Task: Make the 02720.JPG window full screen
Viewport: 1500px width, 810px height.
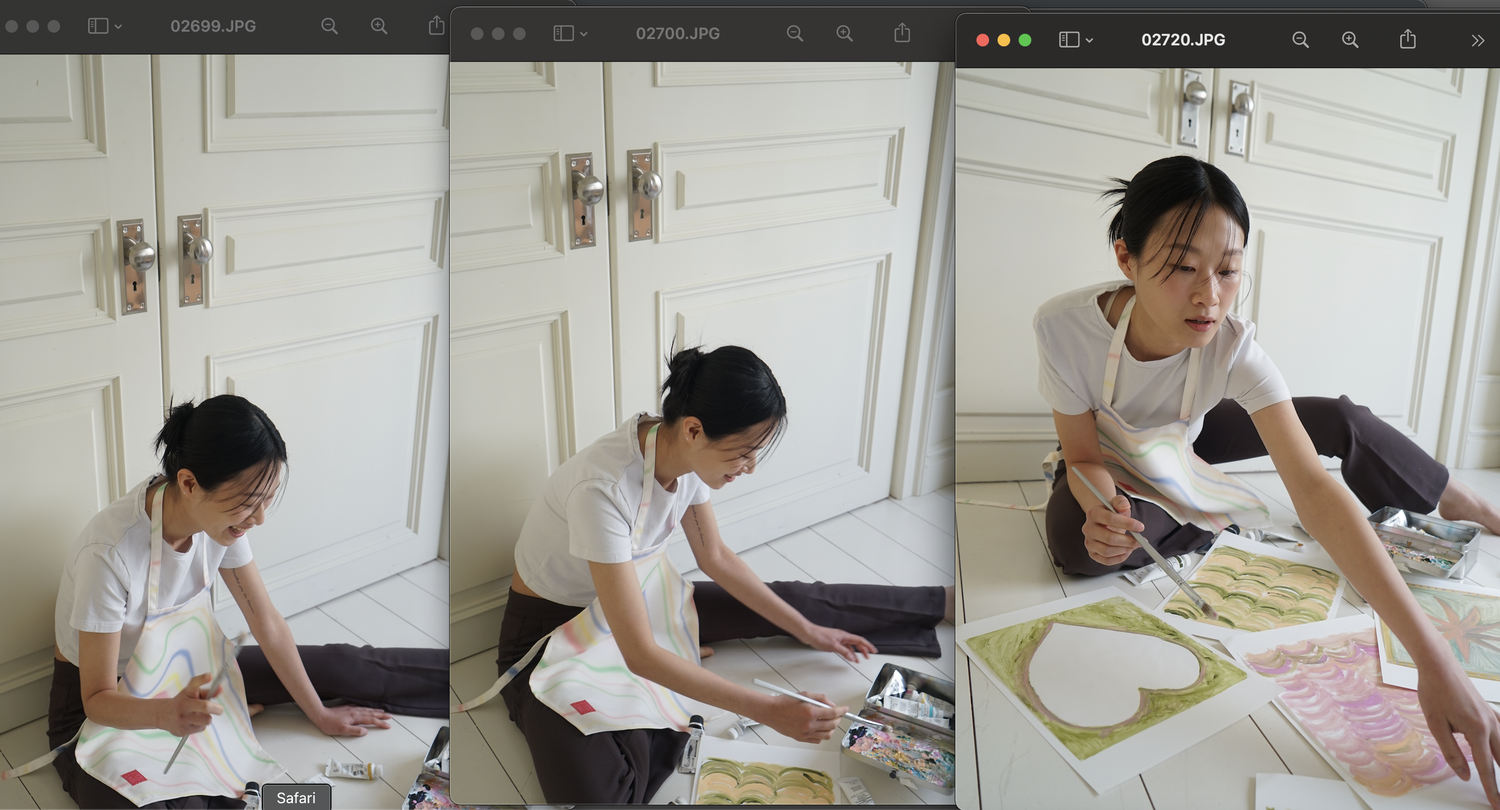Action: click(x=1025, y=40)
